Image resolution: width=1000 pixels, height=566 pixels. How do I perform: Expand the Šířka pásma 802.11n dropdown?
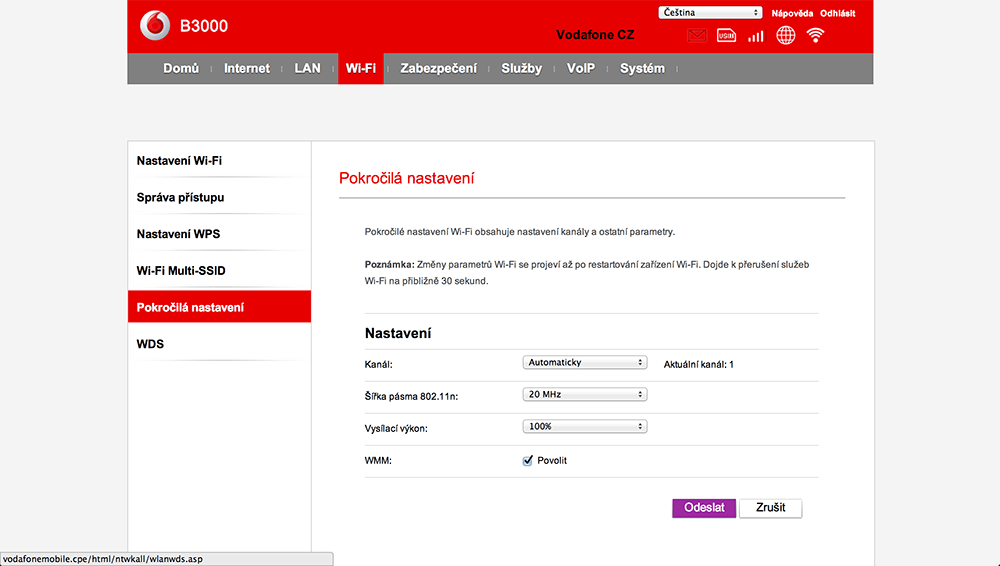click(585, 395)
